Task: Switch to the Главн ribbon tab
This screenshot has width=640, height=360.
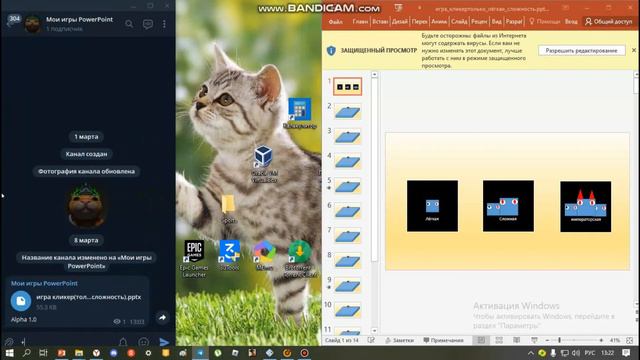Action: coord(360,22)
